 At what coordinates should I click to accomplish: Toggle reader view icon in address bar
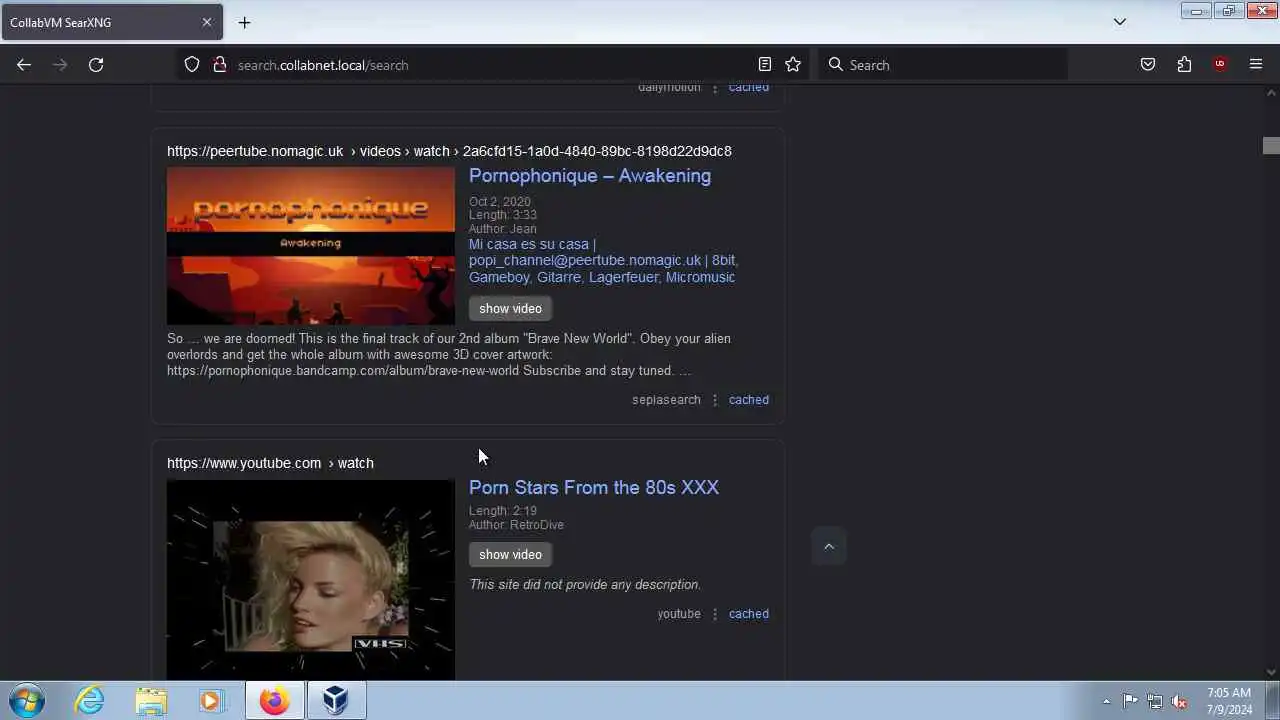point(765,65)
